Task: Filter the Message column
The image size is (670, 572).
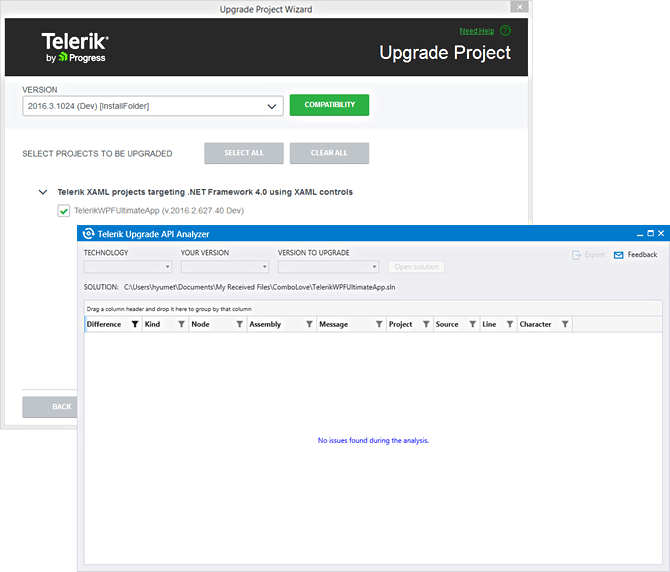Action: [x=379, y=324]
